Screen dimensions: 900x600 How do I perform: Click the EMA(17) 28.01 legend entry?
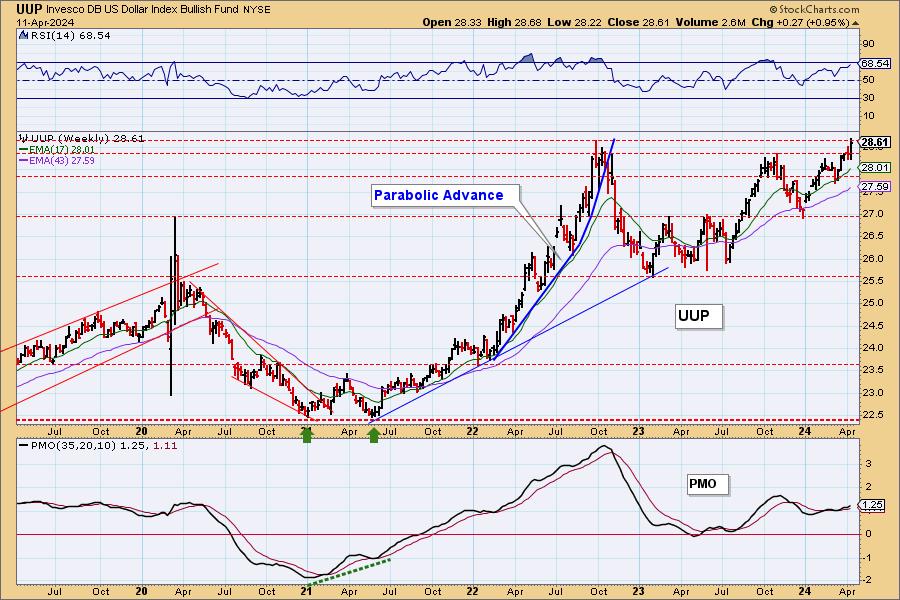pyautogui.click(x=57, y=150)
